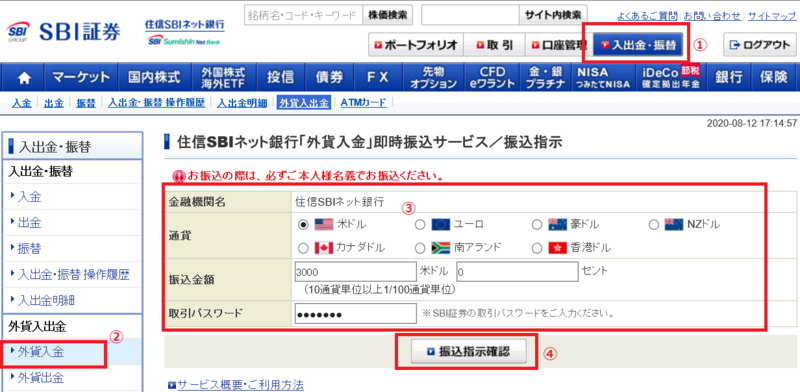
Task: Click the 振替 sub-navigation link
Action: coord(86,103)
